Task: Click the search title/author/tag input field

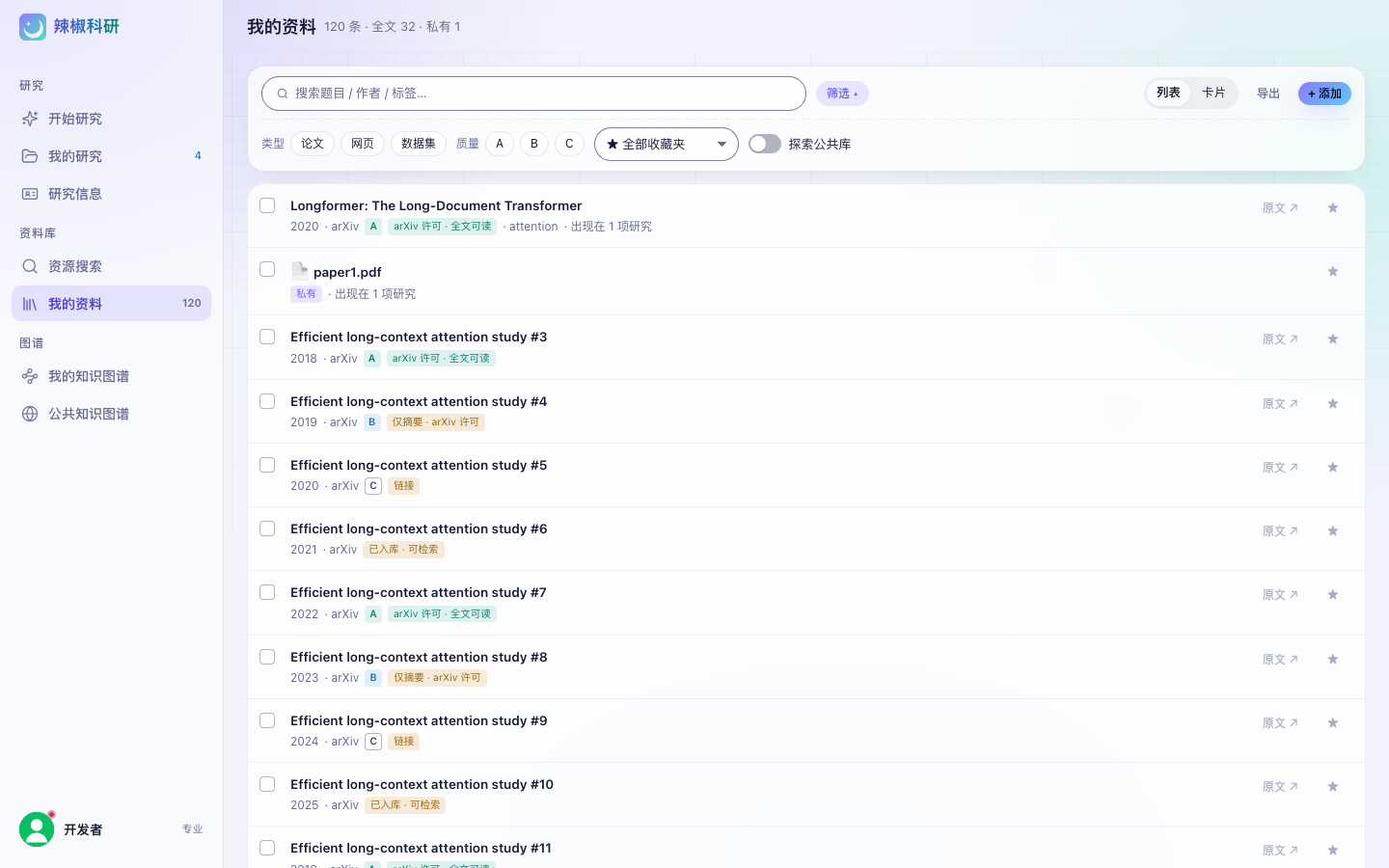Action: 533,94
